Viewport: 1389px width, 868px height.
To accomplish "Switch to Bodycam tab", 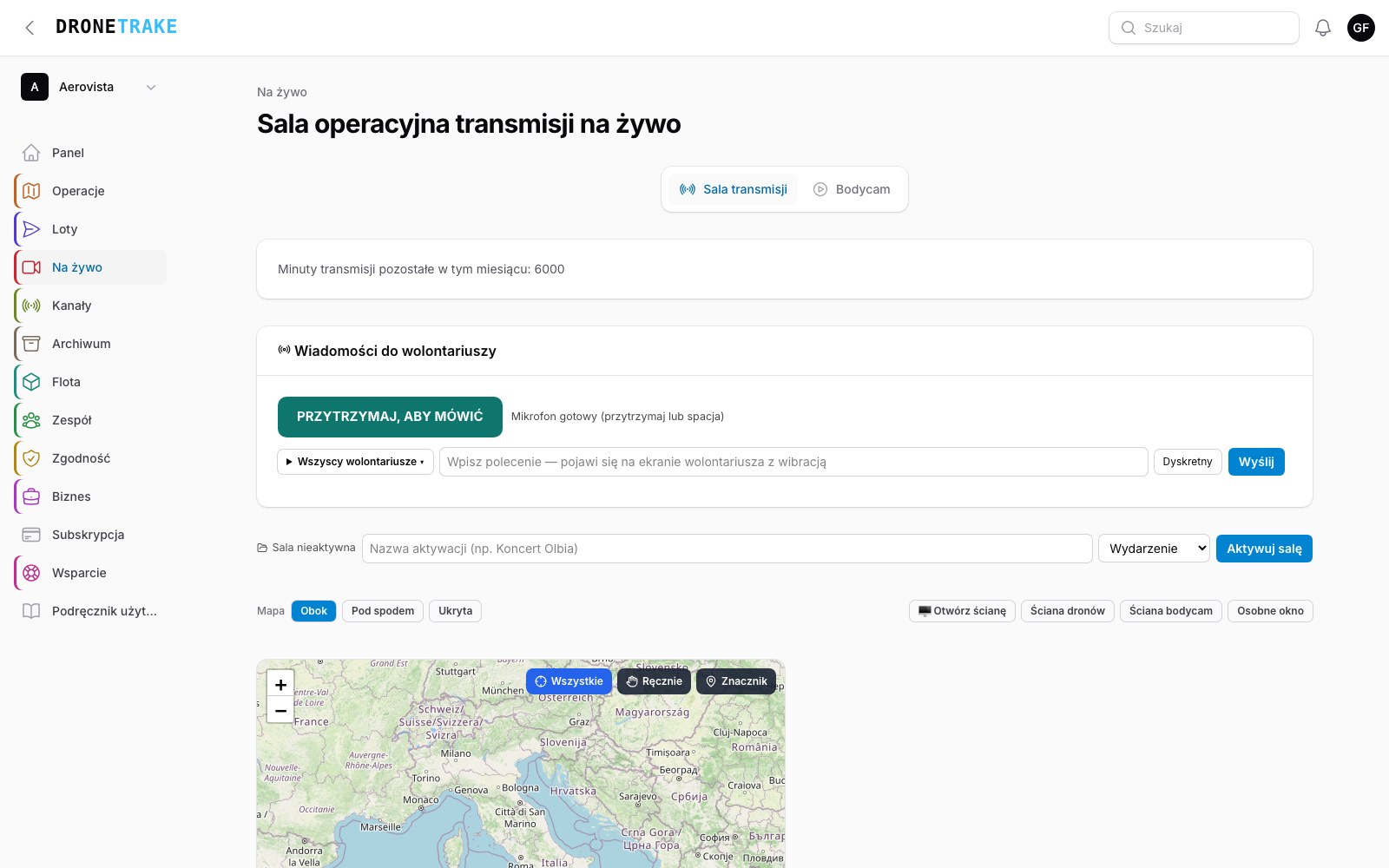I will (852, 189).
